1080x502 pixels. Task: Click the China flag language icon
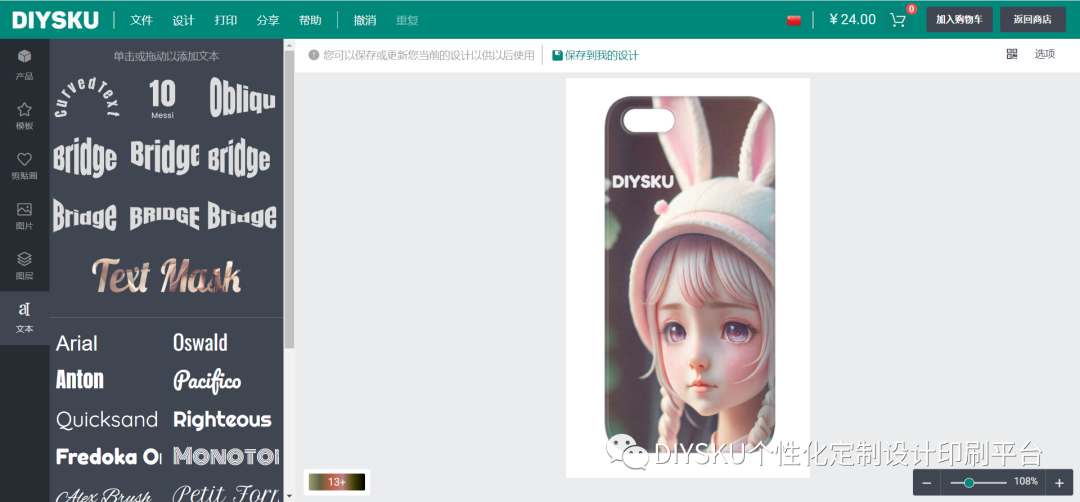coord(793,20)
